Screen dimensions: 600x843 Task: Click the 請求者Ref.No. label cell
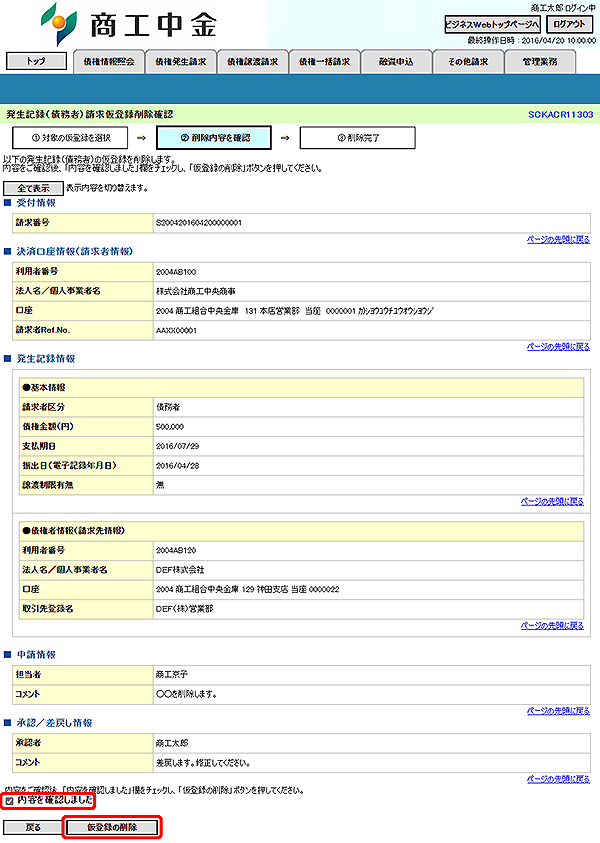pos(83,331)
